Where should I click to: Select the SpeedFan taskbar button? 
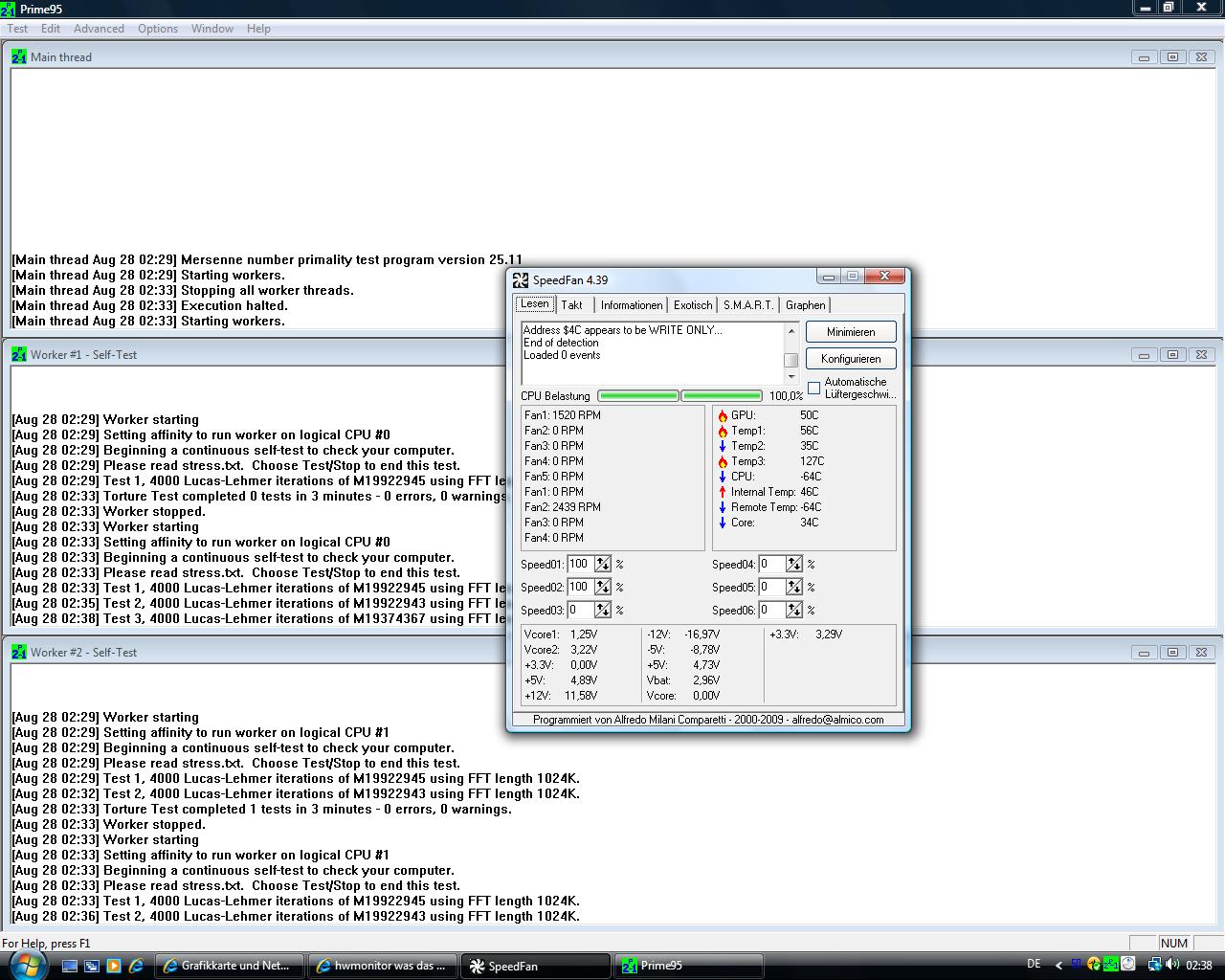click(x=536, y=966)
